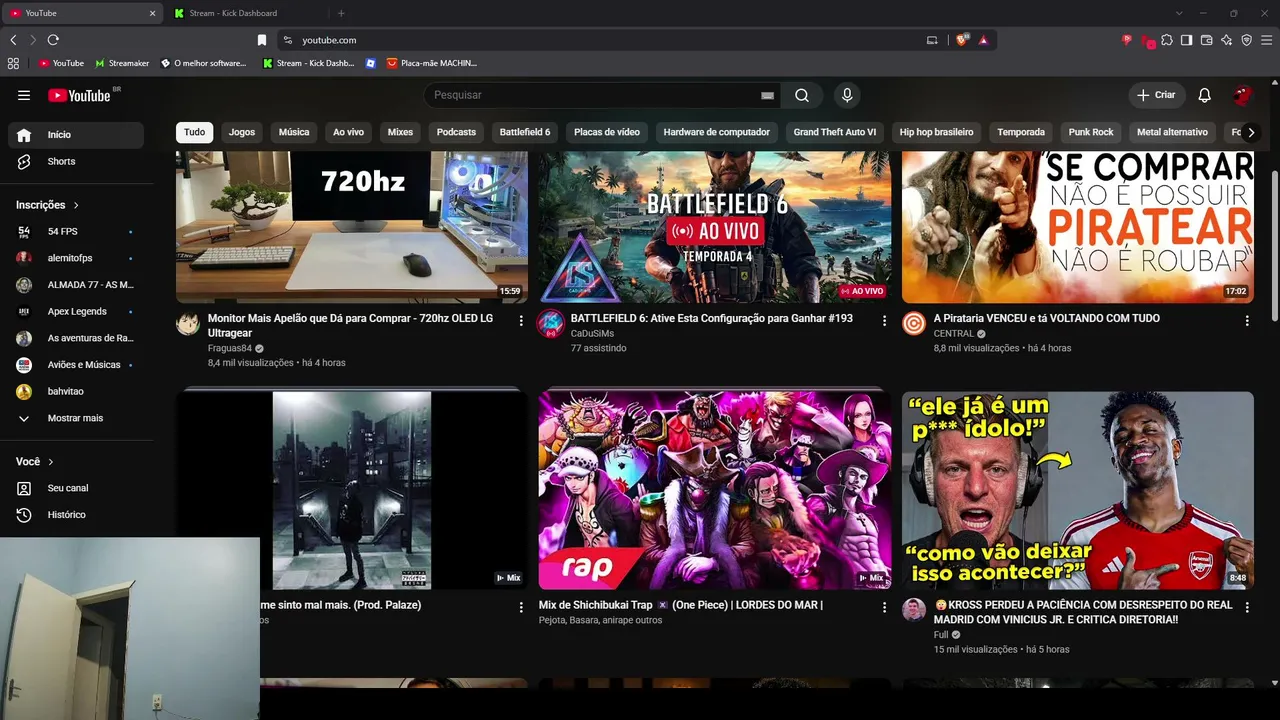Screen dimensions: 1280x720
Task: Select the Jogos filter chip
Action: click(x=242, y=132)
